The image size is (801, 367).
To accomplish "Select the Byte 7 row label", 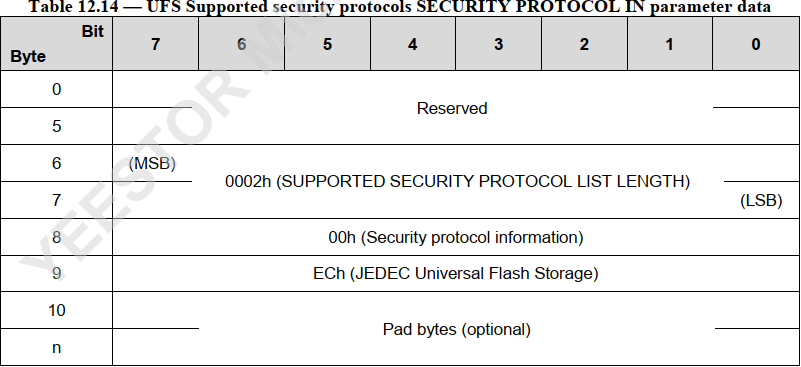I will coord(56,200).
